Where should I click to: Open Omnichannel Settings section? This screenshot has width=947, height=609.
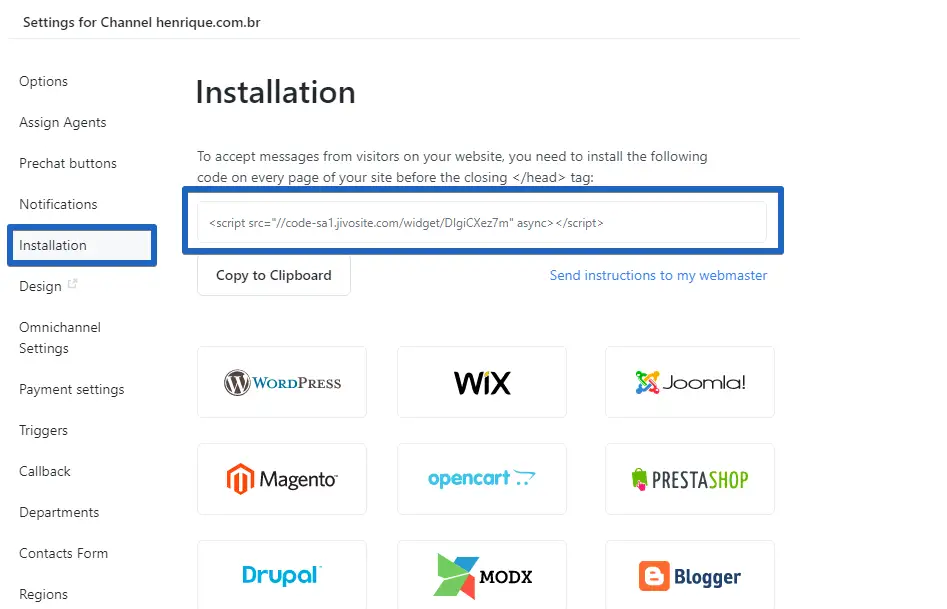pos(60,338)
